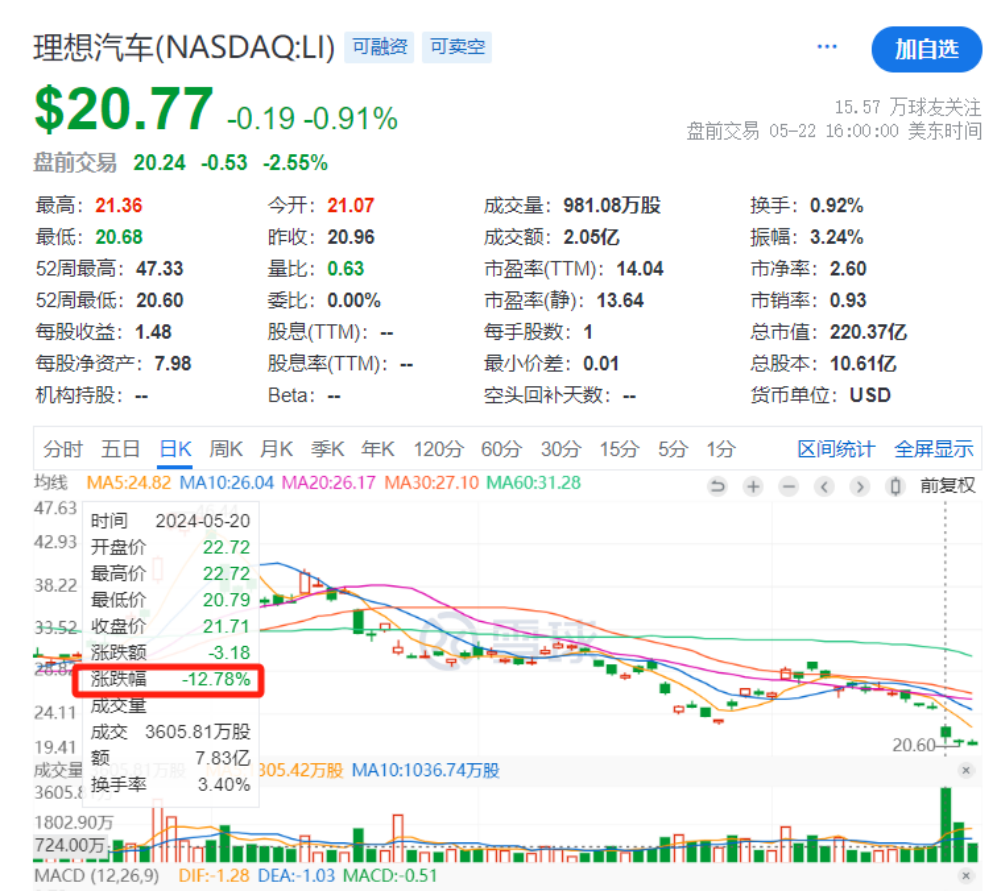Switch to the 60分 chart tab
This screenshot has width=997, height=892.
coord(500,449)
